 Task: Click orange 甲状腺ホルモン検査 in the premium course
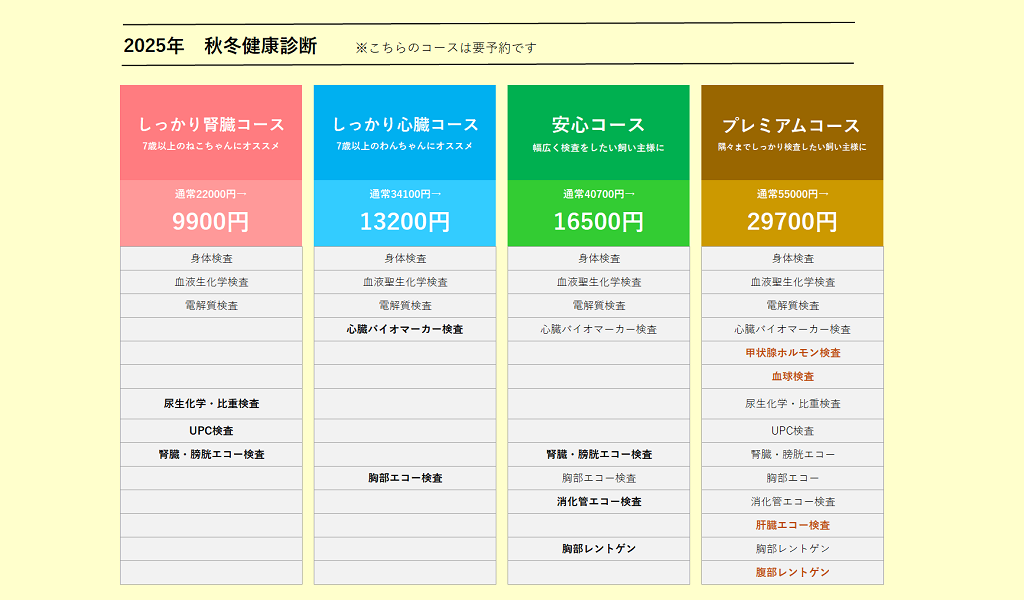point(792,353)
